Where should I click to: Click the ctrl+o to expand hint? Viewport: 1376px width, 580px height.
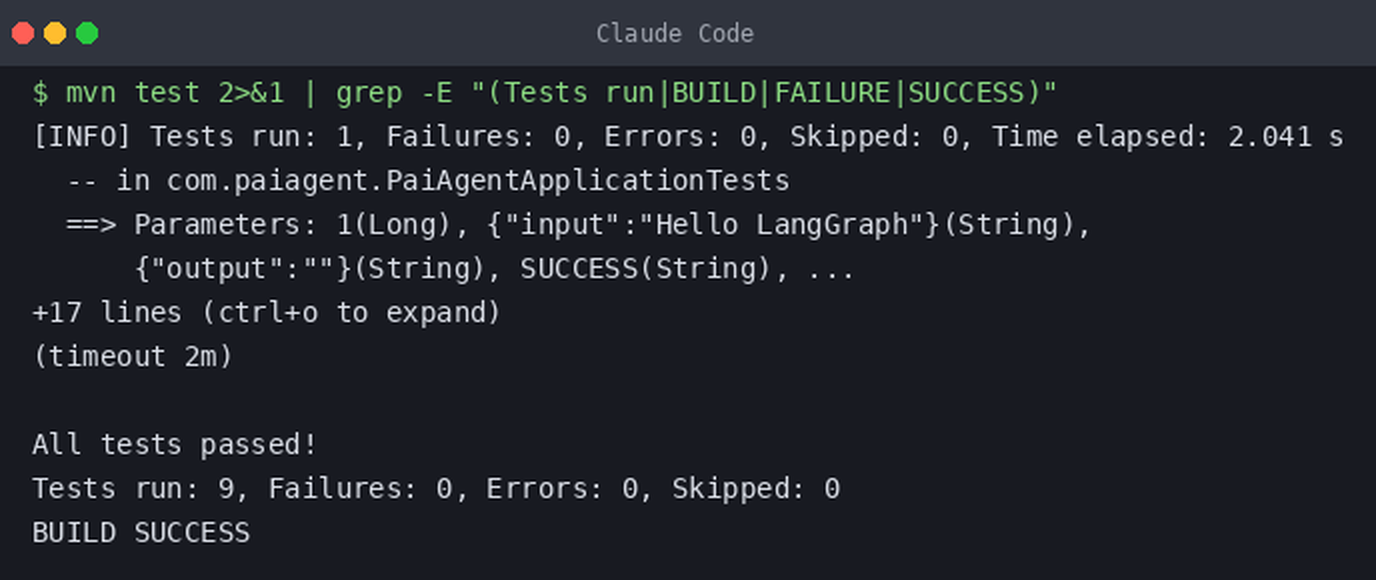[x=350, y=313]
